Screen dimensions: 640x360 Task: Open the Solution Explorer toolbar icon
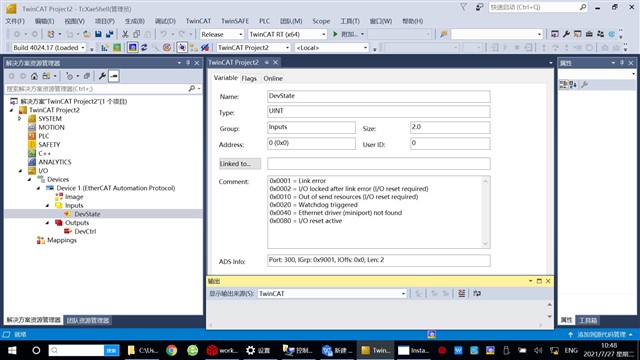tap(555, 34)
